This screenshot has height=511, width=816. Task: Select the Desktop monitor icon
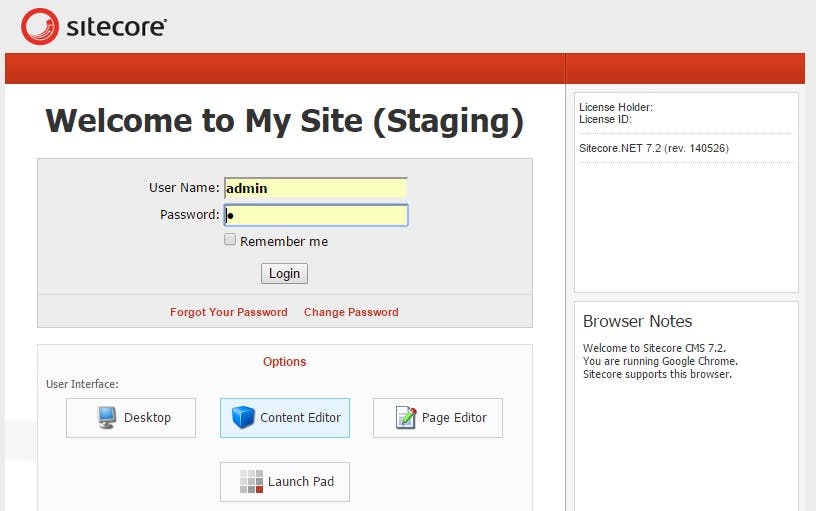pyautogui.click(x=107, y=417)
